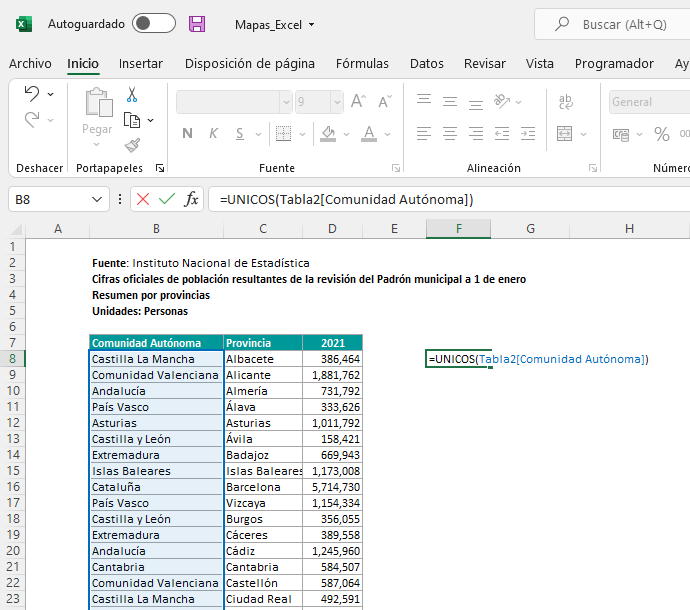Click the Format Painter brush icon
The width and height of the screenshot is (690, 610).
(132, 145)
